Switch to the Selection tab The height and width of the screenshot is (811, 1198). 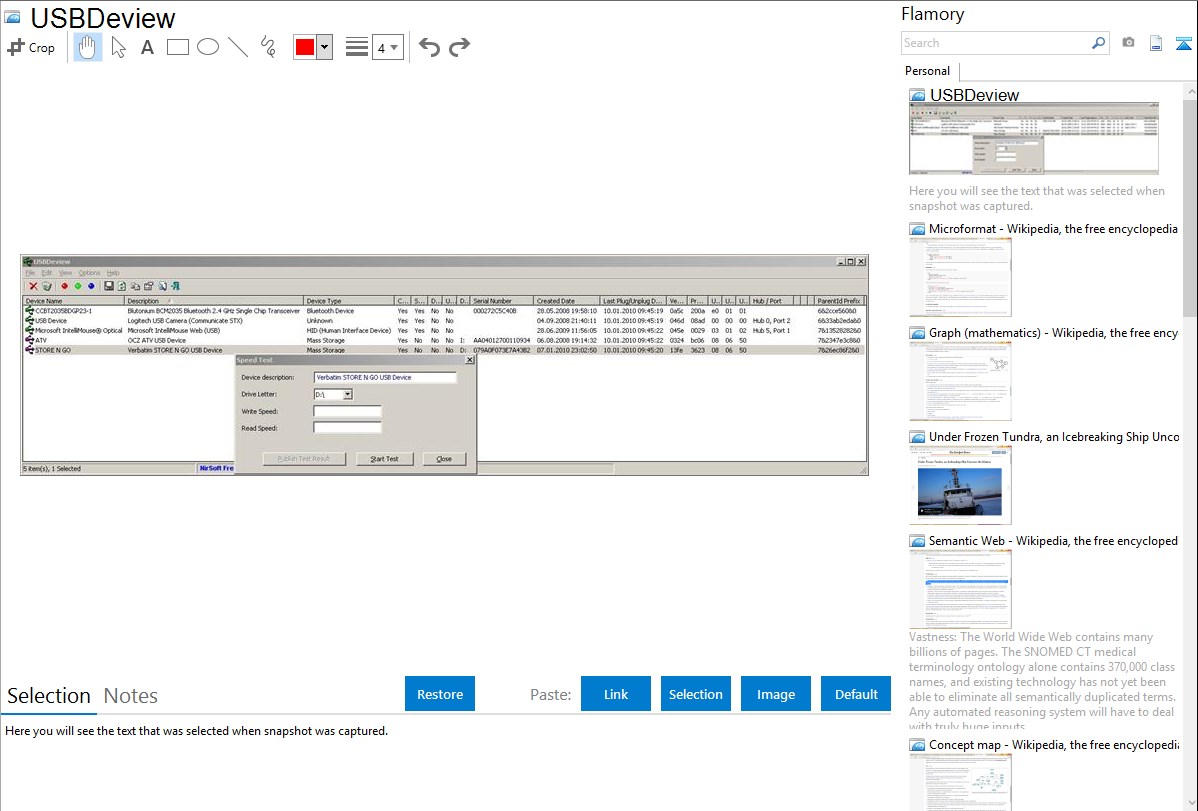pos(49,696)
